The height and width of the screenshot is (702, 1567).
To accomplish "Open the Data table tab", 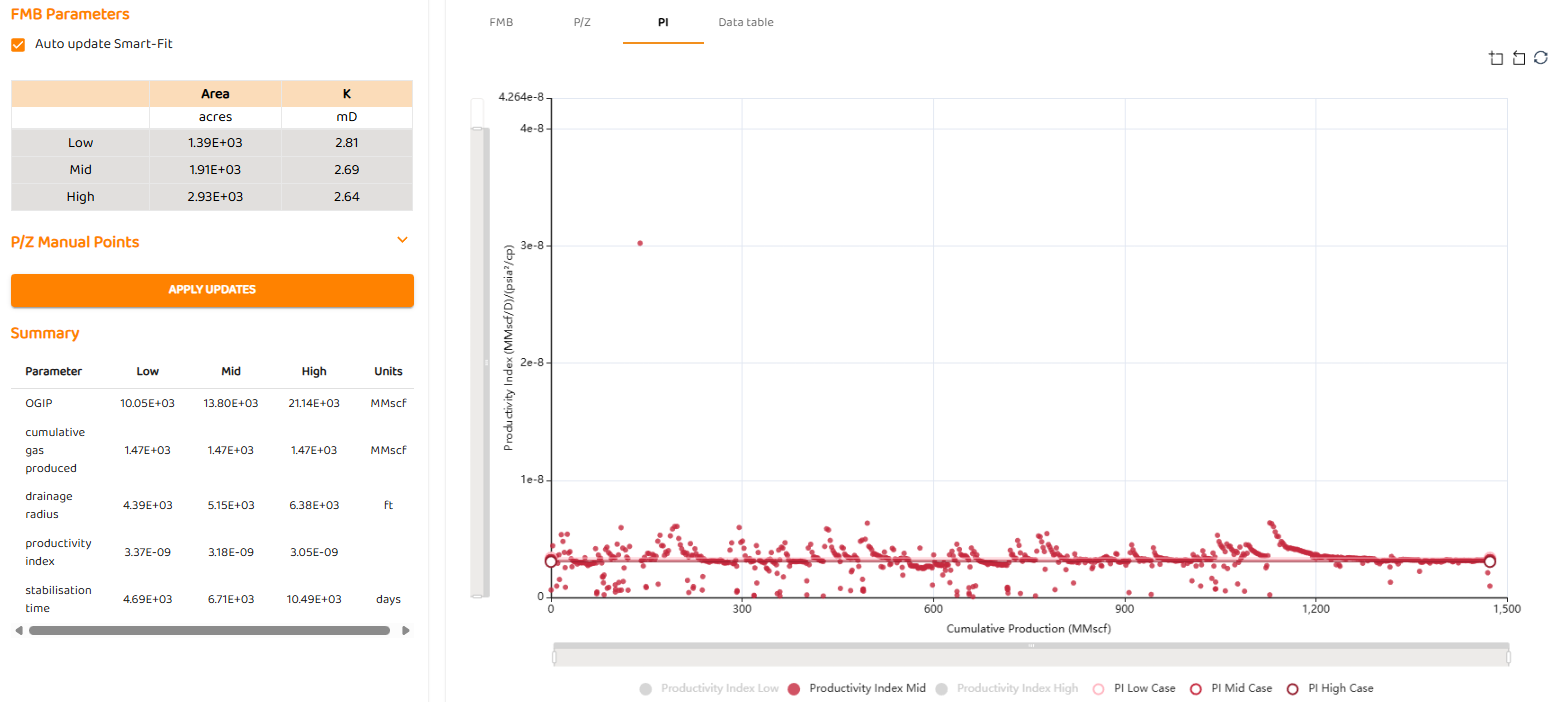I will click(x=745, y=22).
